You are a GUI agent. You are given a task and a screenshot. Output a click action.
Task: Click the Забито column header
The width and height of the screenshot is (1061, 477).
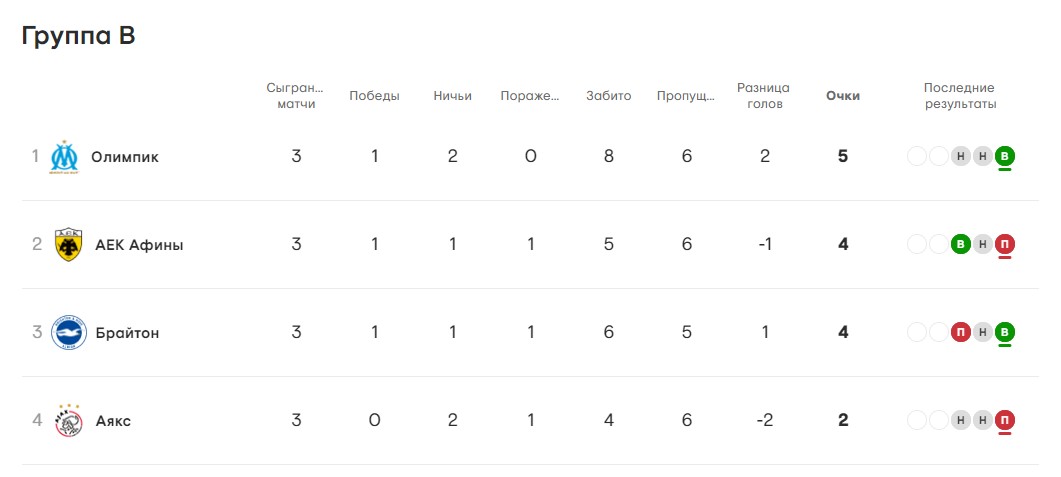tap(608, 96)
